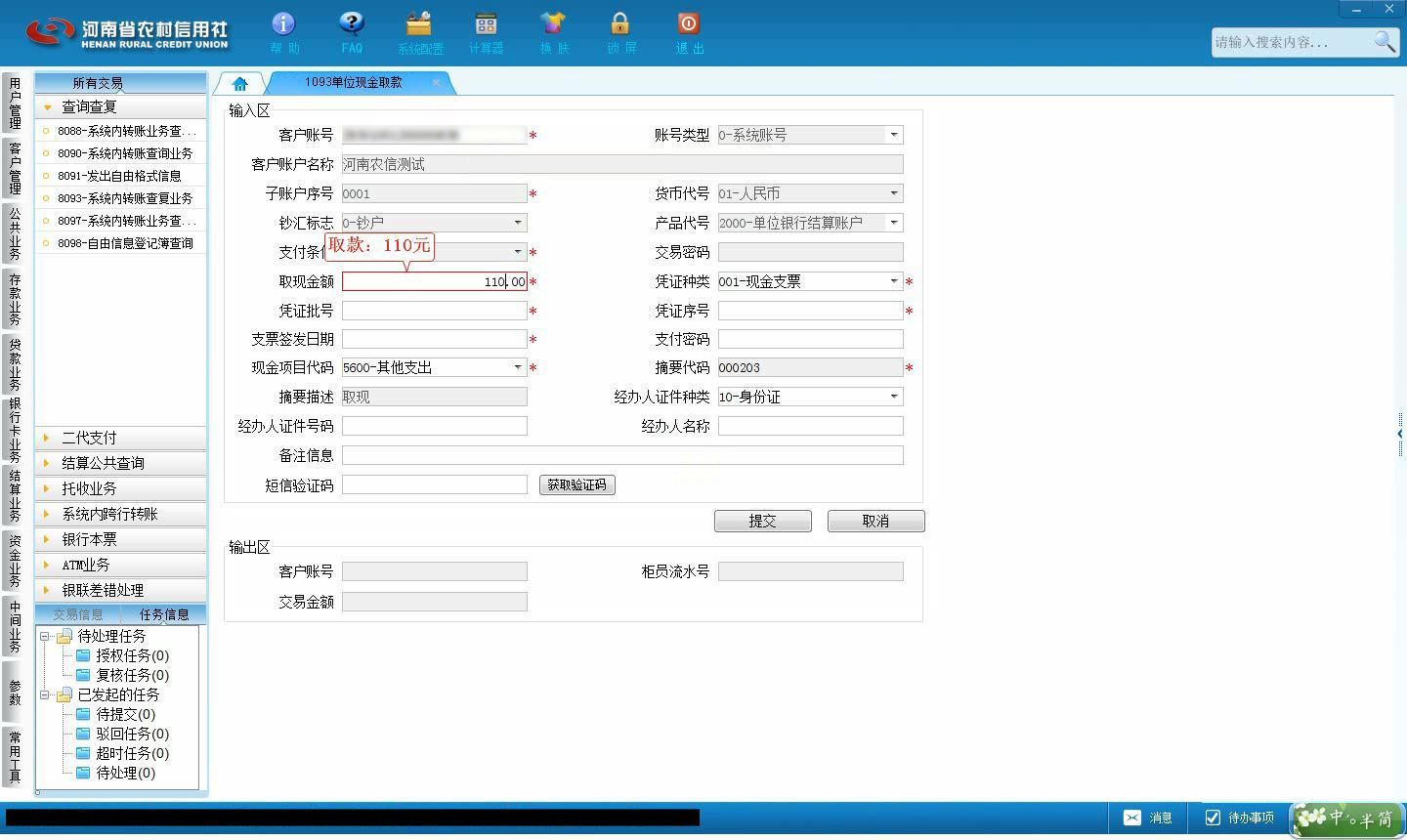Open 系统配置 system settings icon
The height and width of the screenshot is (840, 1407).
419,24
